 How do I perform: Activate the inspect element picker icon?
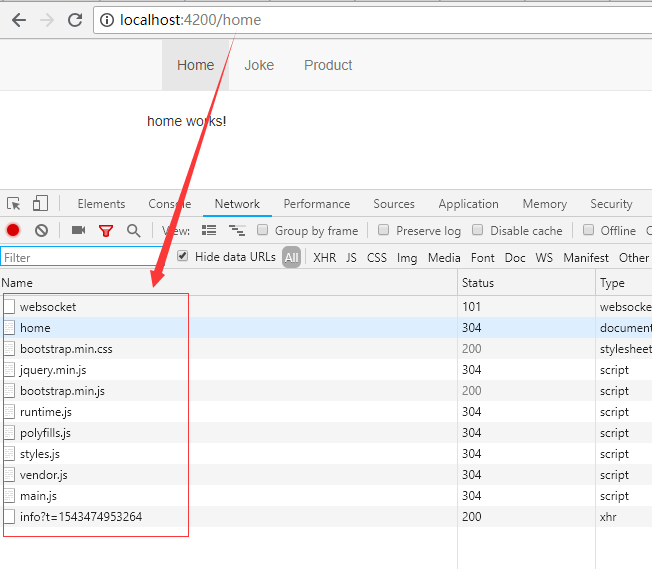click(x=14, y=204)
